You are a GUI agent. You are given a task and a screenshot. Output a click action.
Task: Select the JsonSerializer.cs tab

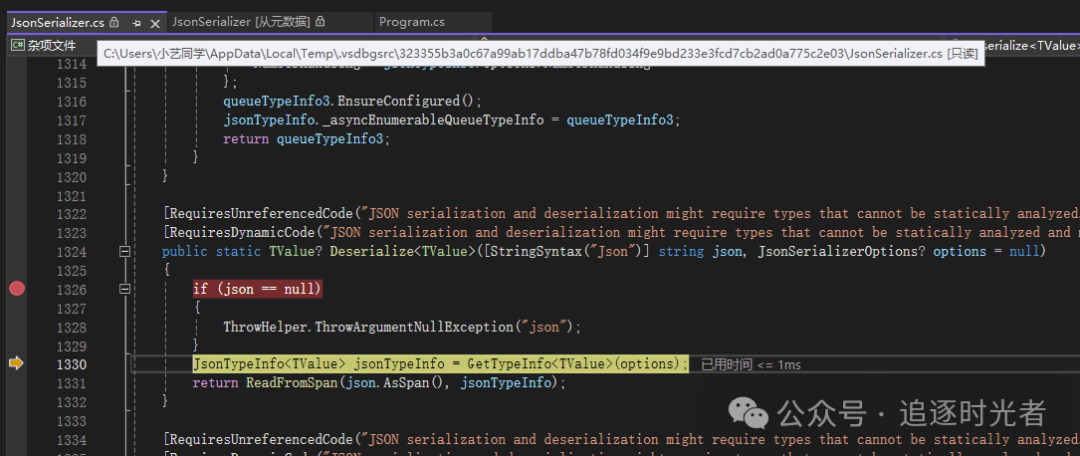coord(56,21)
